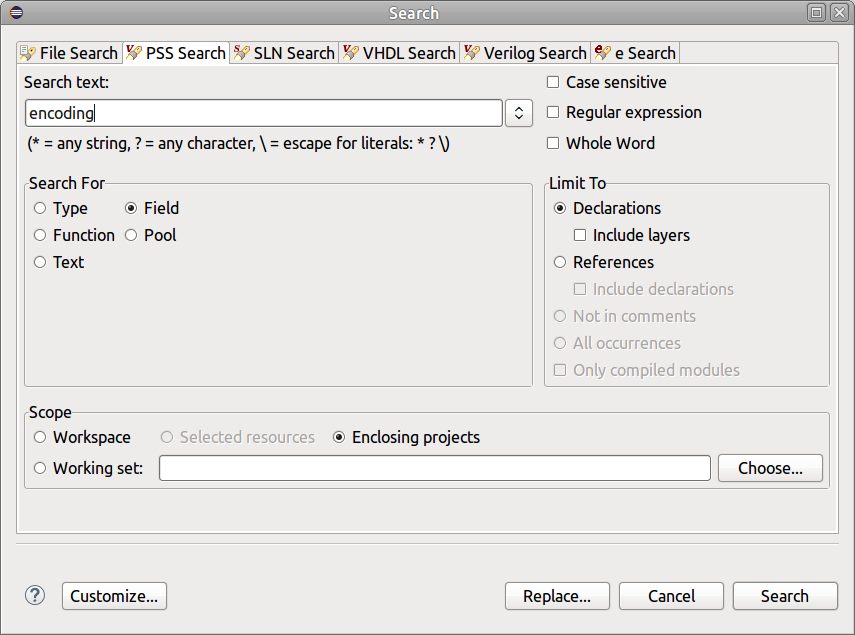Check the Whole Word option
This screenshot has height=635, width=855.
point(552,143)
